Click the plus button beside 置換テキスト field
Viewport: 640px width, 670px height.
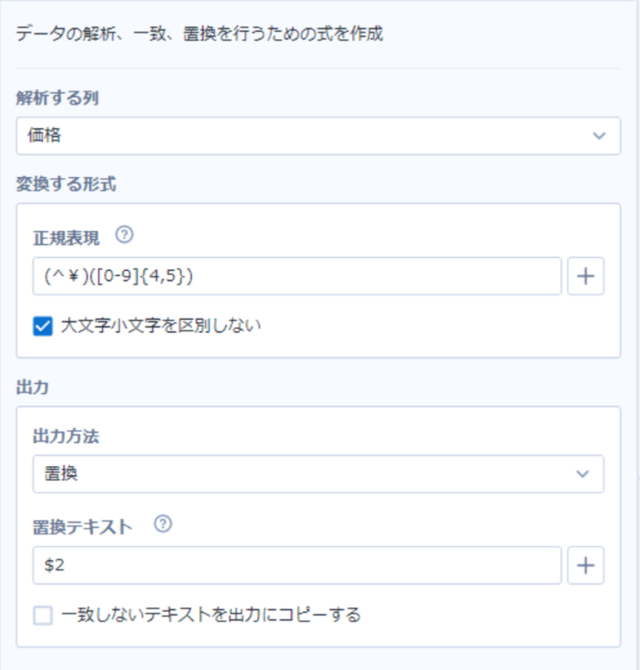click(x=585, y=565)
